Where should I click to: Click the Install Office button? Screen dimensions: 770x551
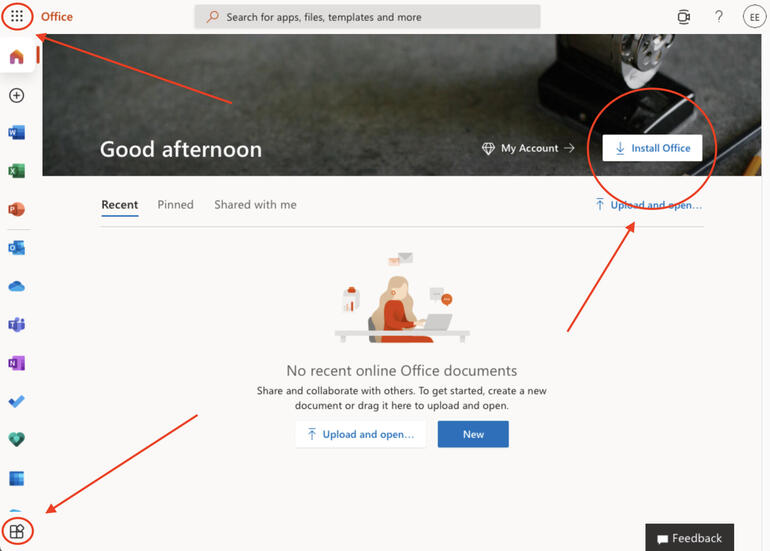point(652,148)
